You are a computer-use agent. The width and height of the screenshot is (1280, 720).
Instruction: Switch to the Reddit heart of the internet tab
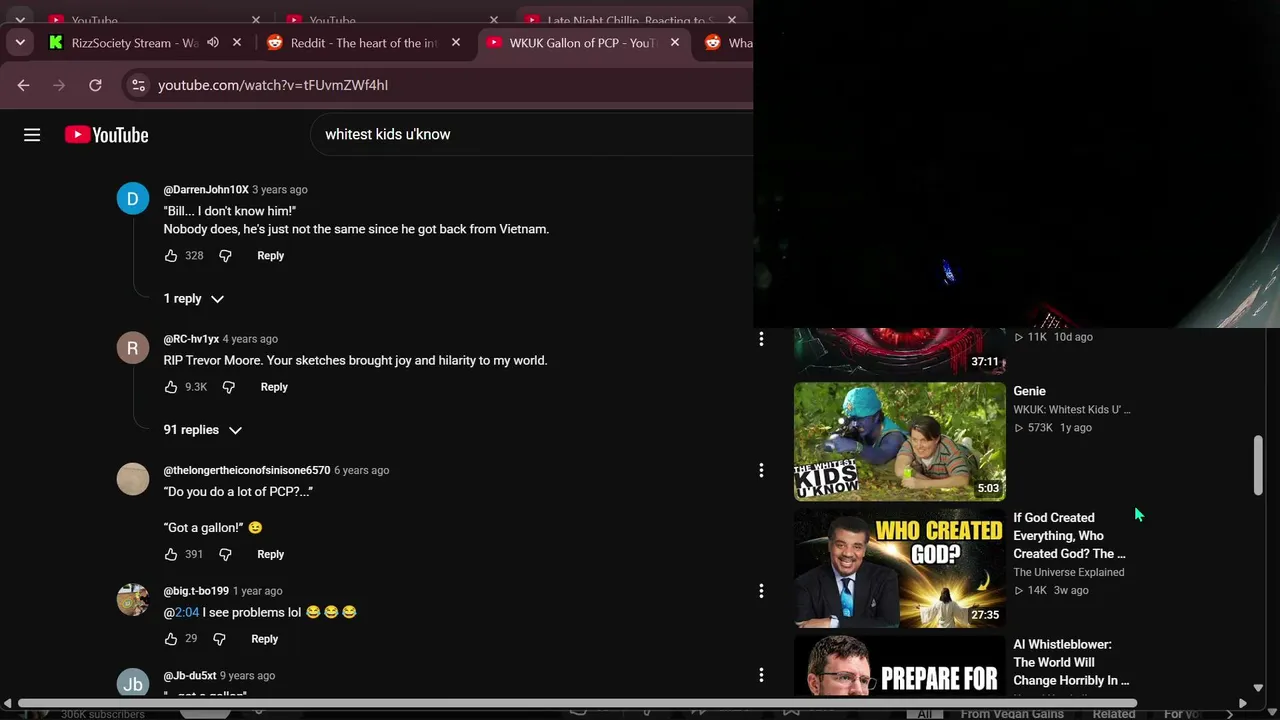(364, 43)
